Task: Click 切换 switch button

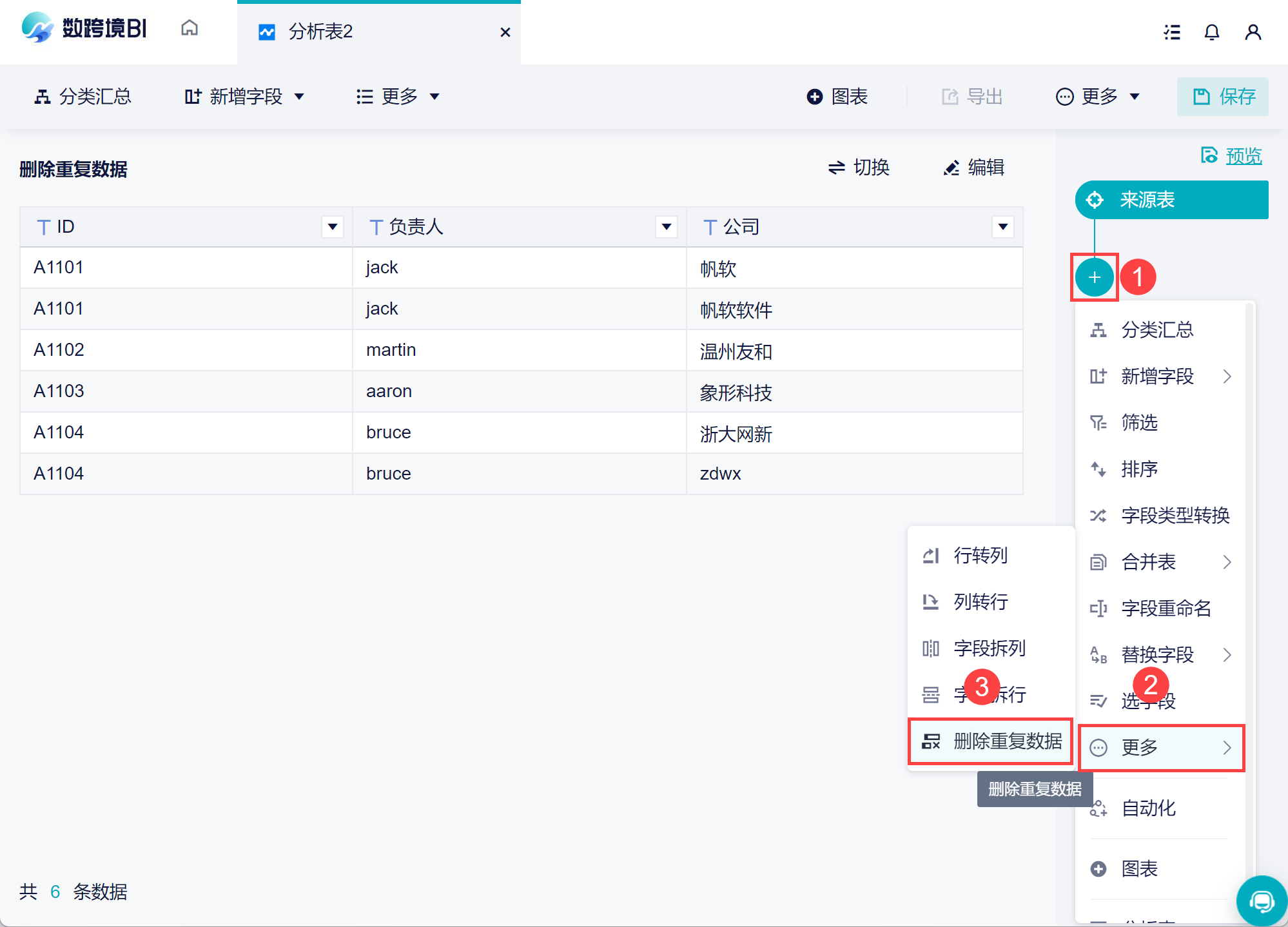Action: 859,168
